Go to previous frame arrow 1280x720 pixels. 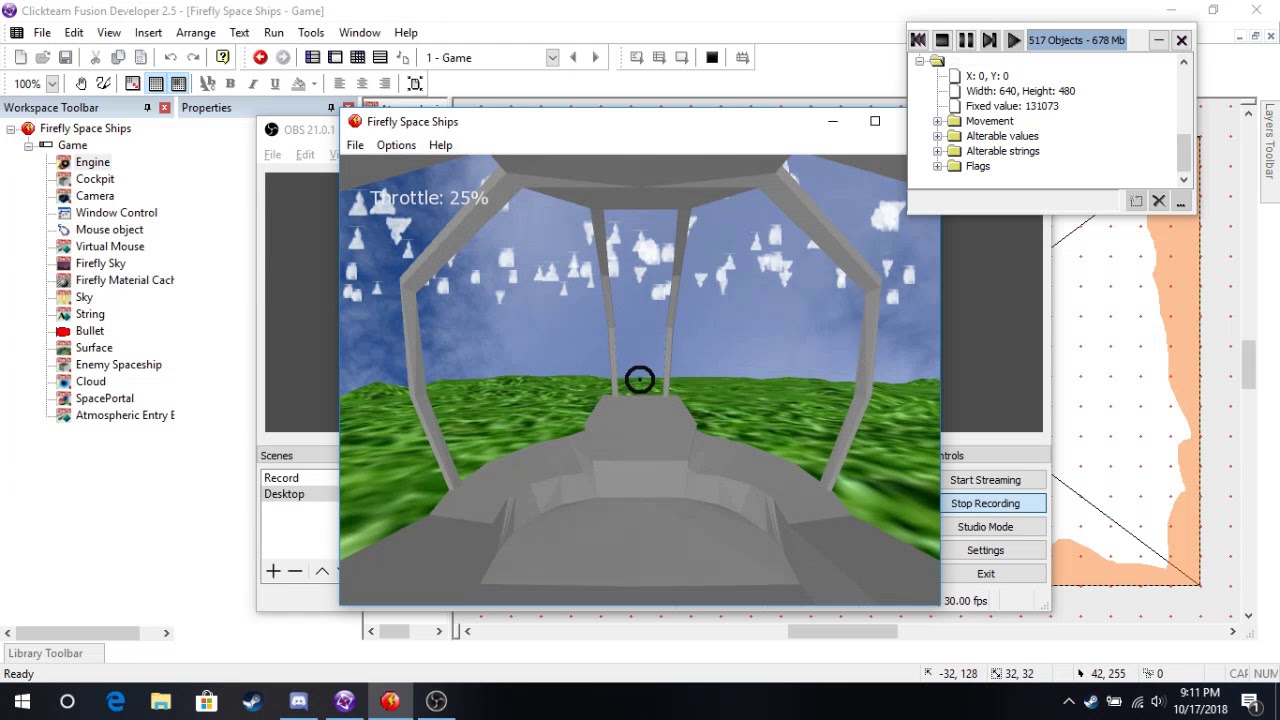click(x=573, y=58)
